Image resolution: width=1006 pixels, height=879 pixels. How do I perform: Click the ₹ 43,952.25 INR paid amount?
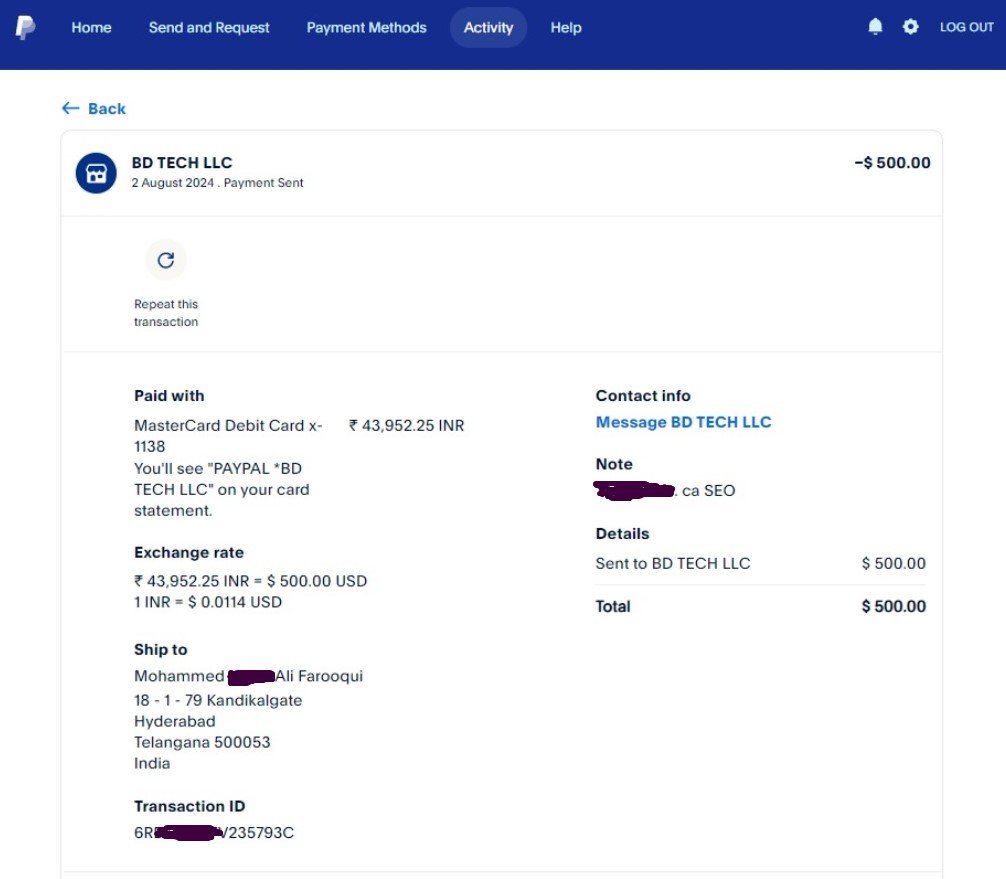407,425
